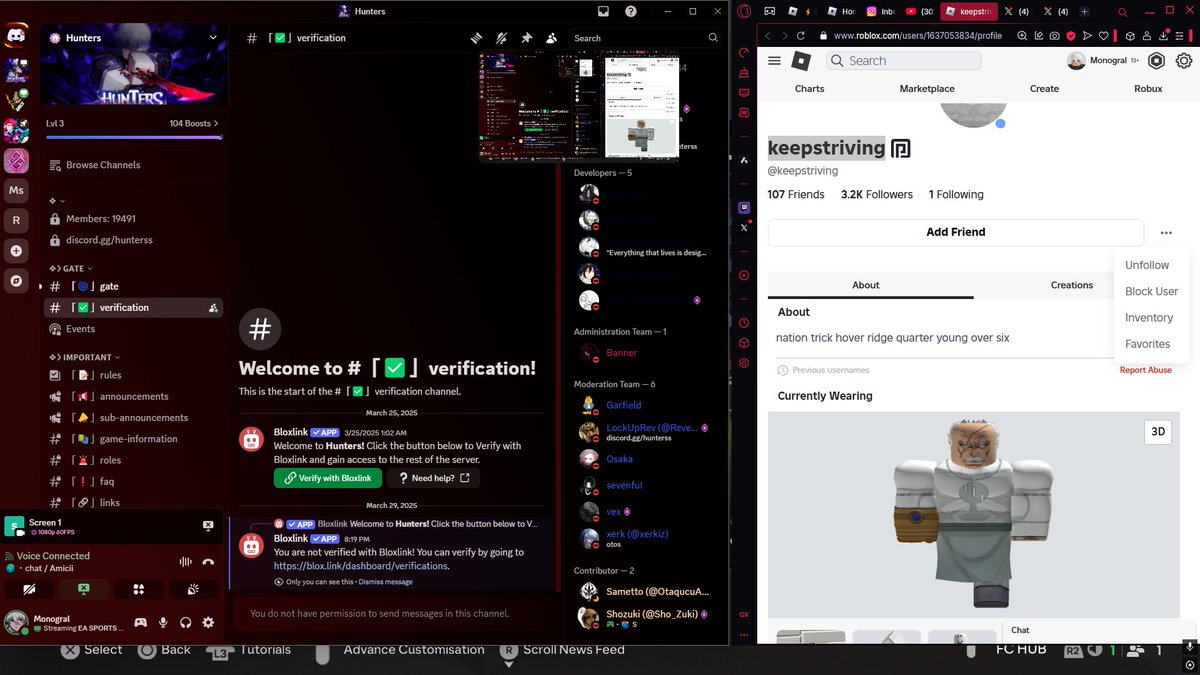Open Discord activities launcher icon
The width and height of the screenshot is (1200, 675).
click(139, 589)
